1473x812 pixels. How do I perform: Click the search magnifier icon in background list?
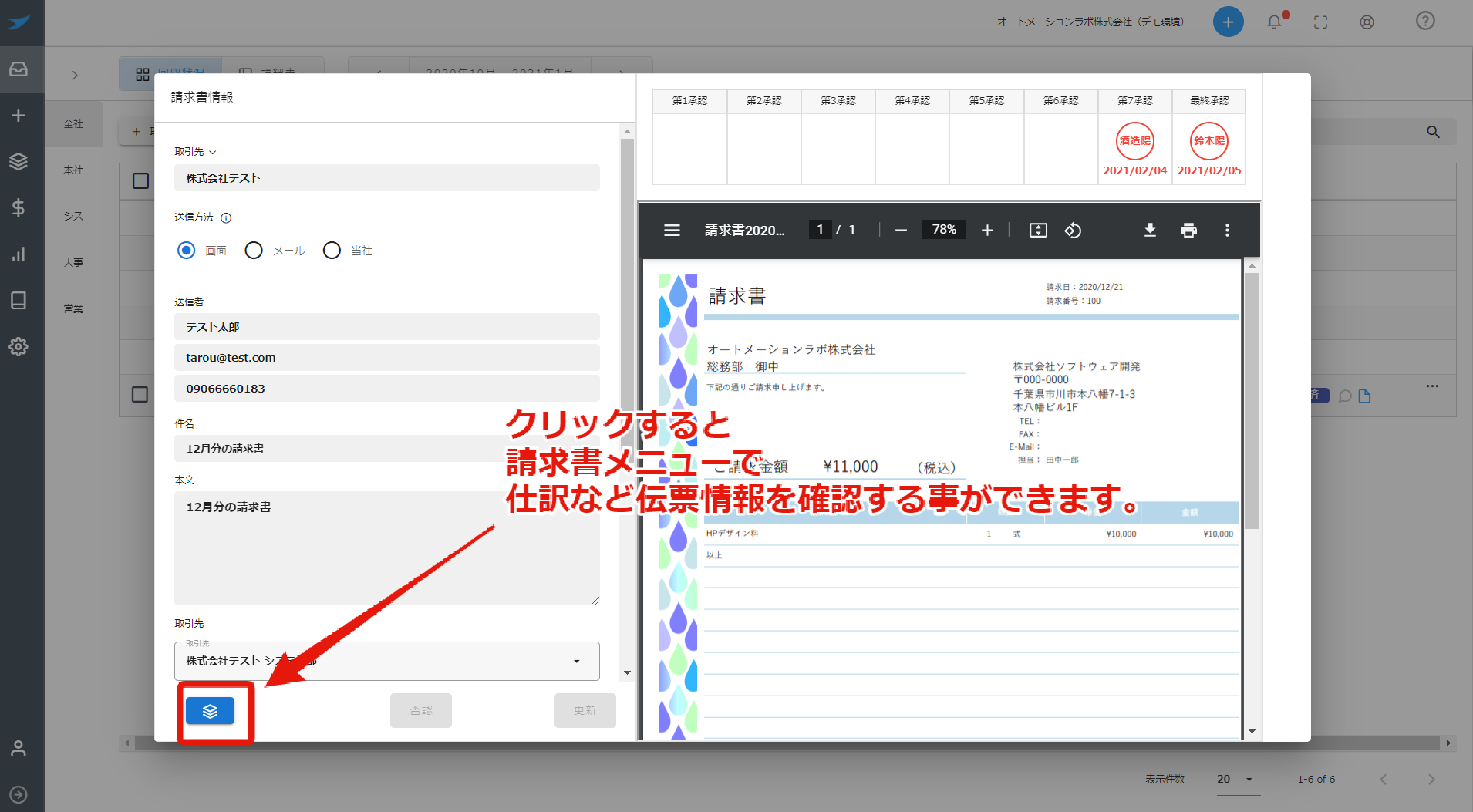click(1433, 132)
